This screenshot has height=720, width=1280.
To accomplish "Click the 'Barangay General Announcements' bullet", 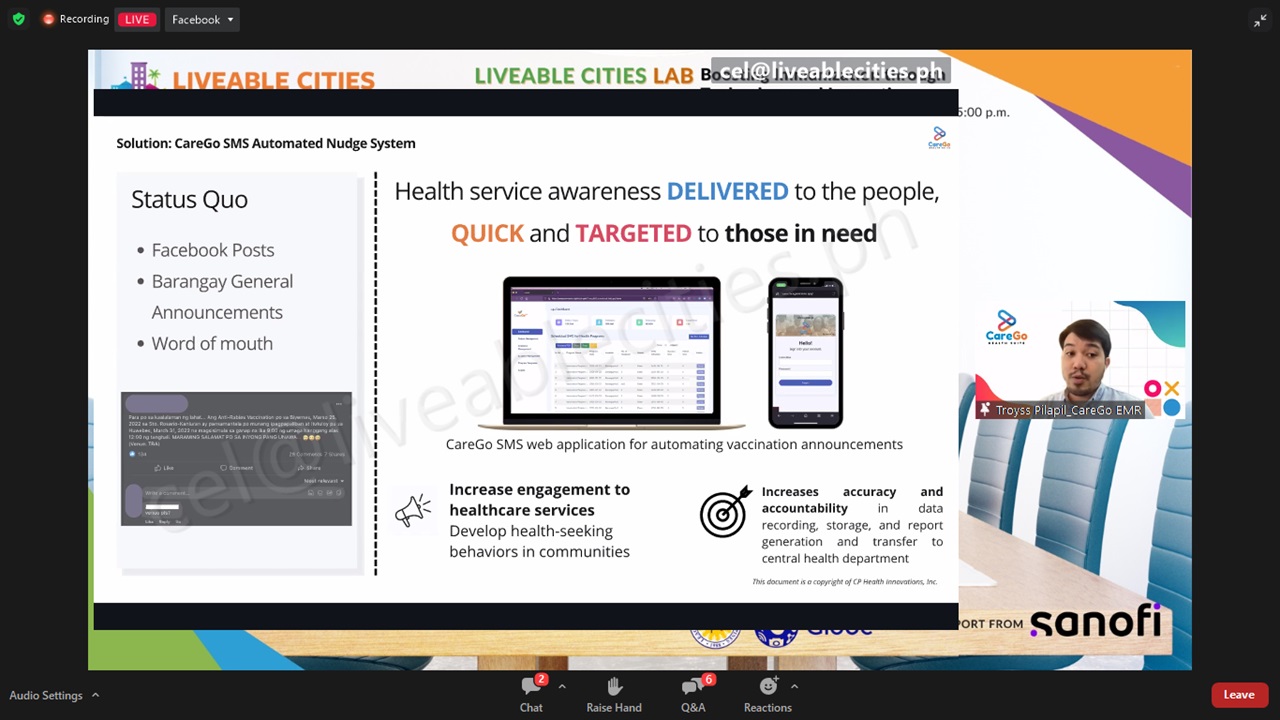I will [222, 296].
